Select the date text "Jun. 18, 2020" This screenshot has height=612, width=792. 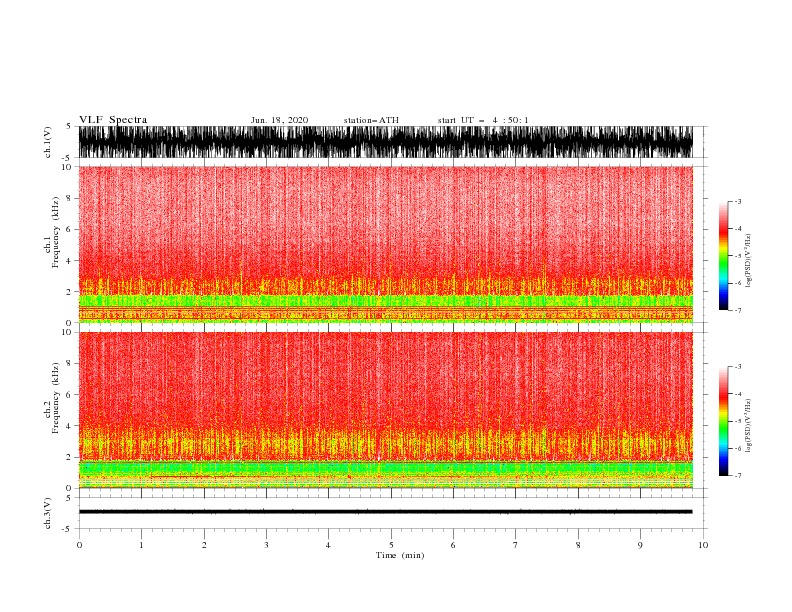tap(279, 120)
